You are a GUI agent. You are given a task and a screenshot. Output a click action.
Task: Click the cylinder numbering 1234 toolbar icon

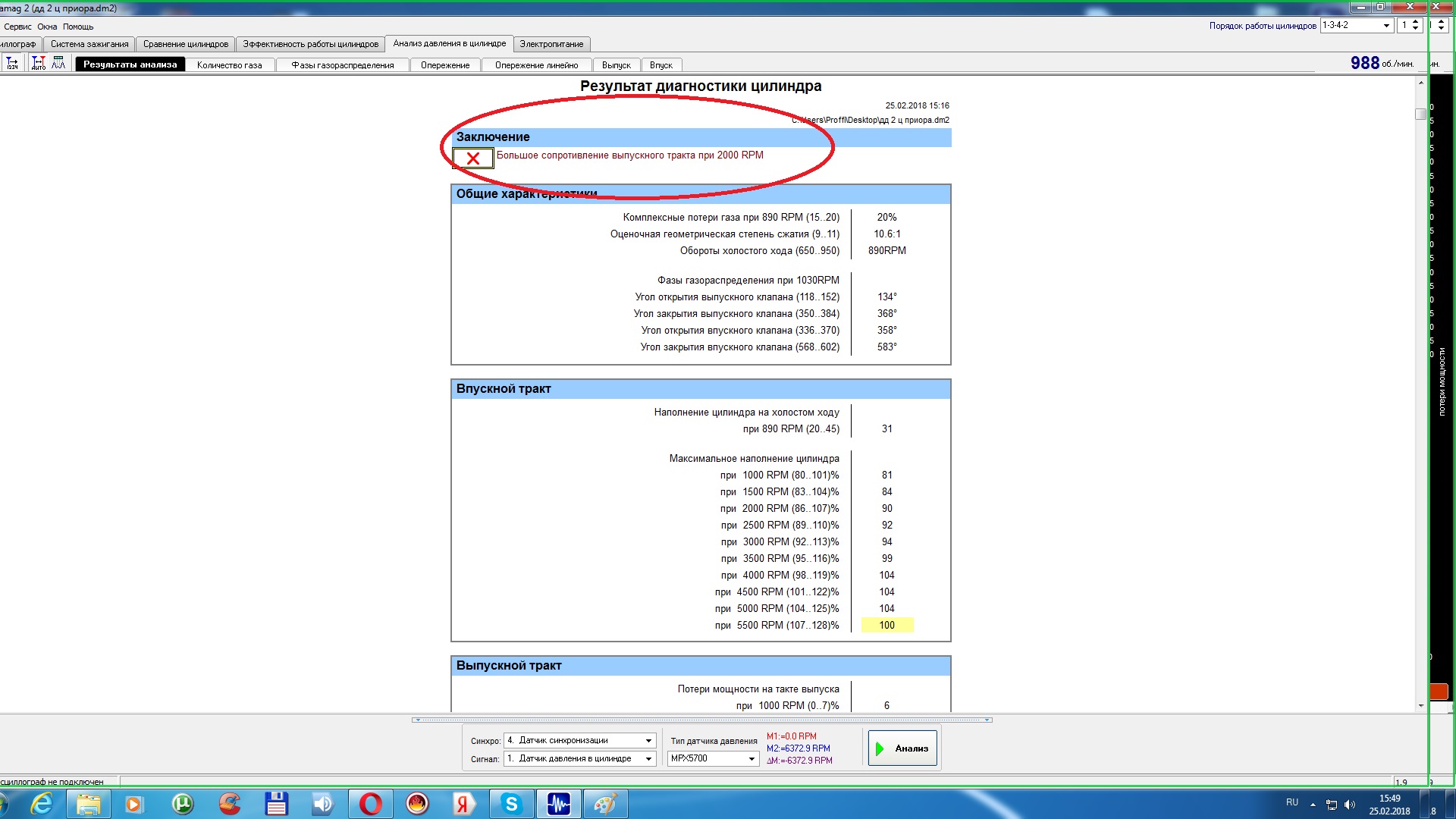[12, 64]
